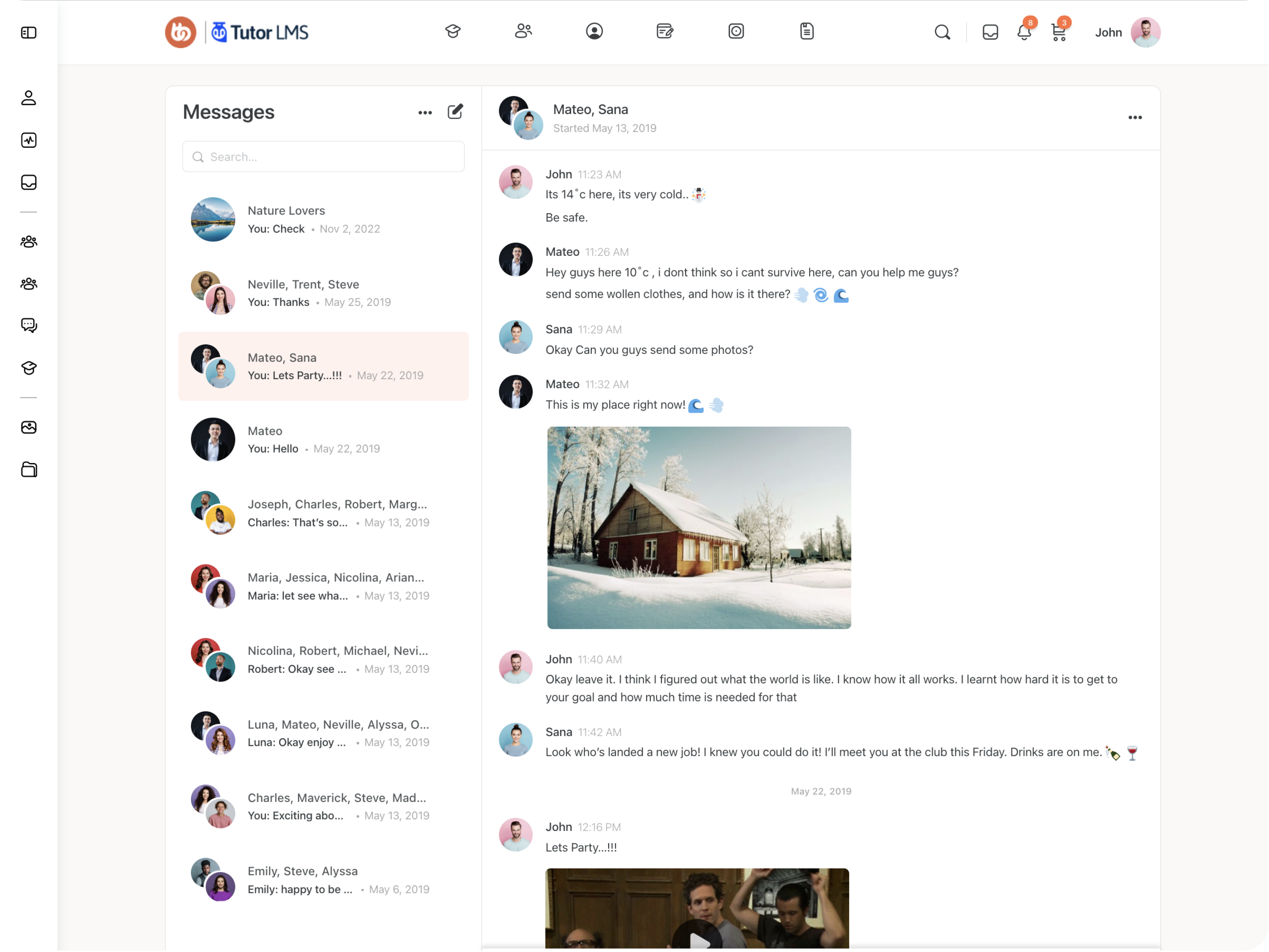Open the compose new message icon

455,112
